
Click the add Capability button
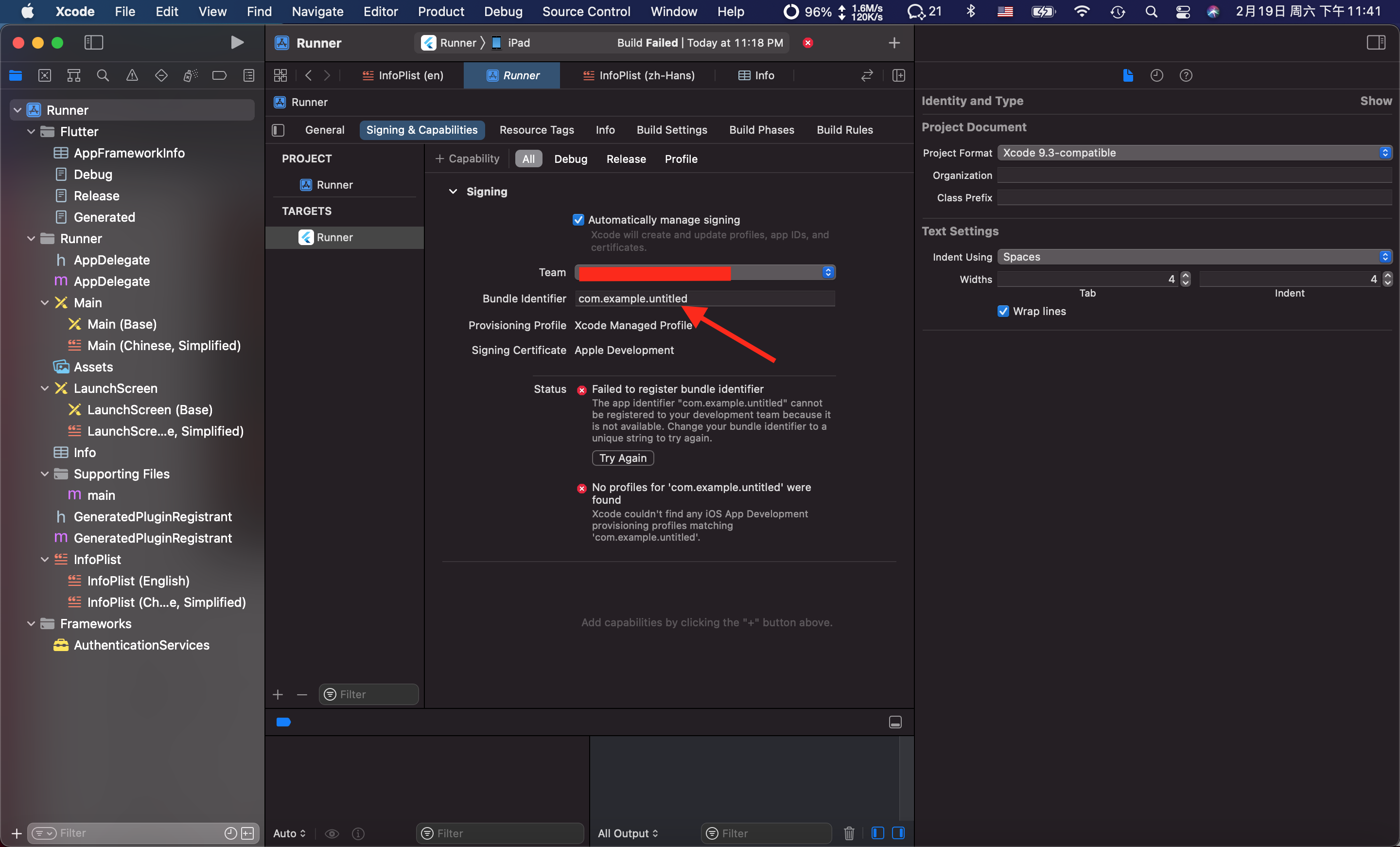click(x=467, y=159)
